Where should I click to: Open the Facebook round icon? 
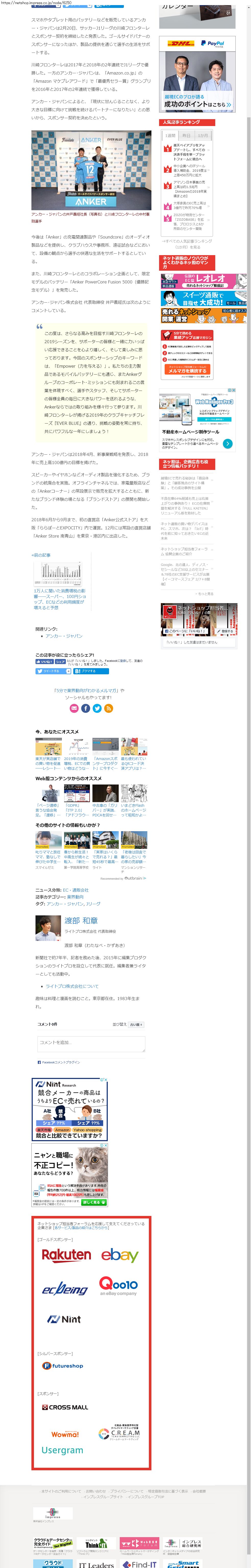tap(86, 708)
